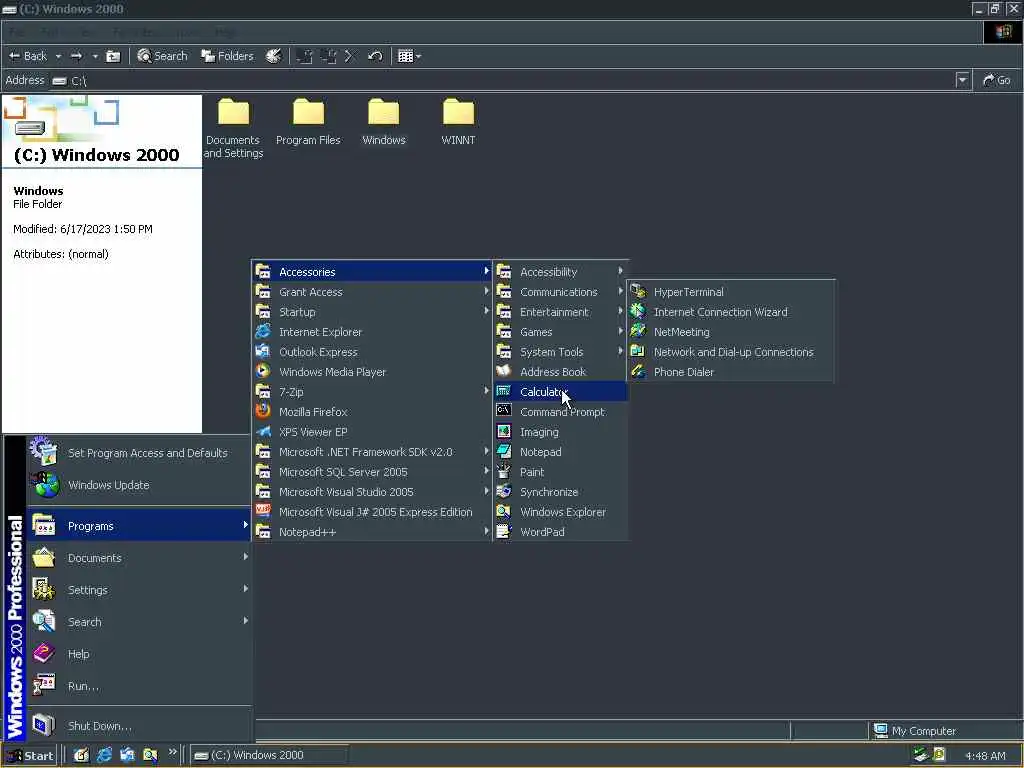Click the Synchronize menu icon
Image resolution: width=1024 pixels, height=768 pixels.
point(504,491)
